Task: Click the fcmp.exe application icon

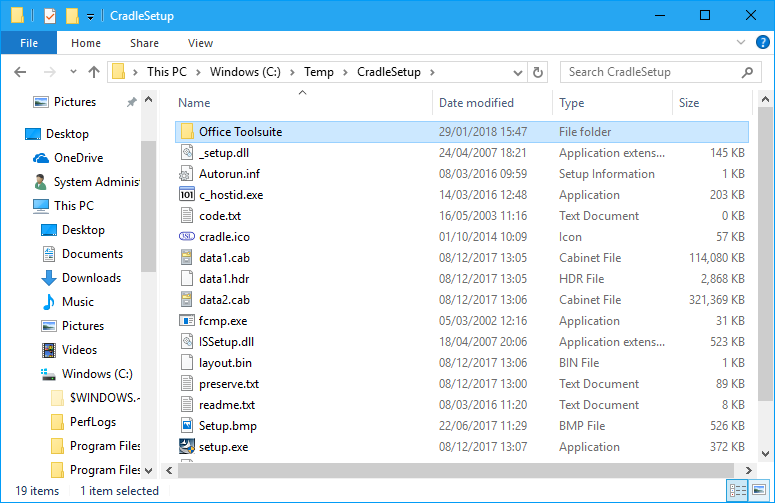Action: click(x=187, y=321)
